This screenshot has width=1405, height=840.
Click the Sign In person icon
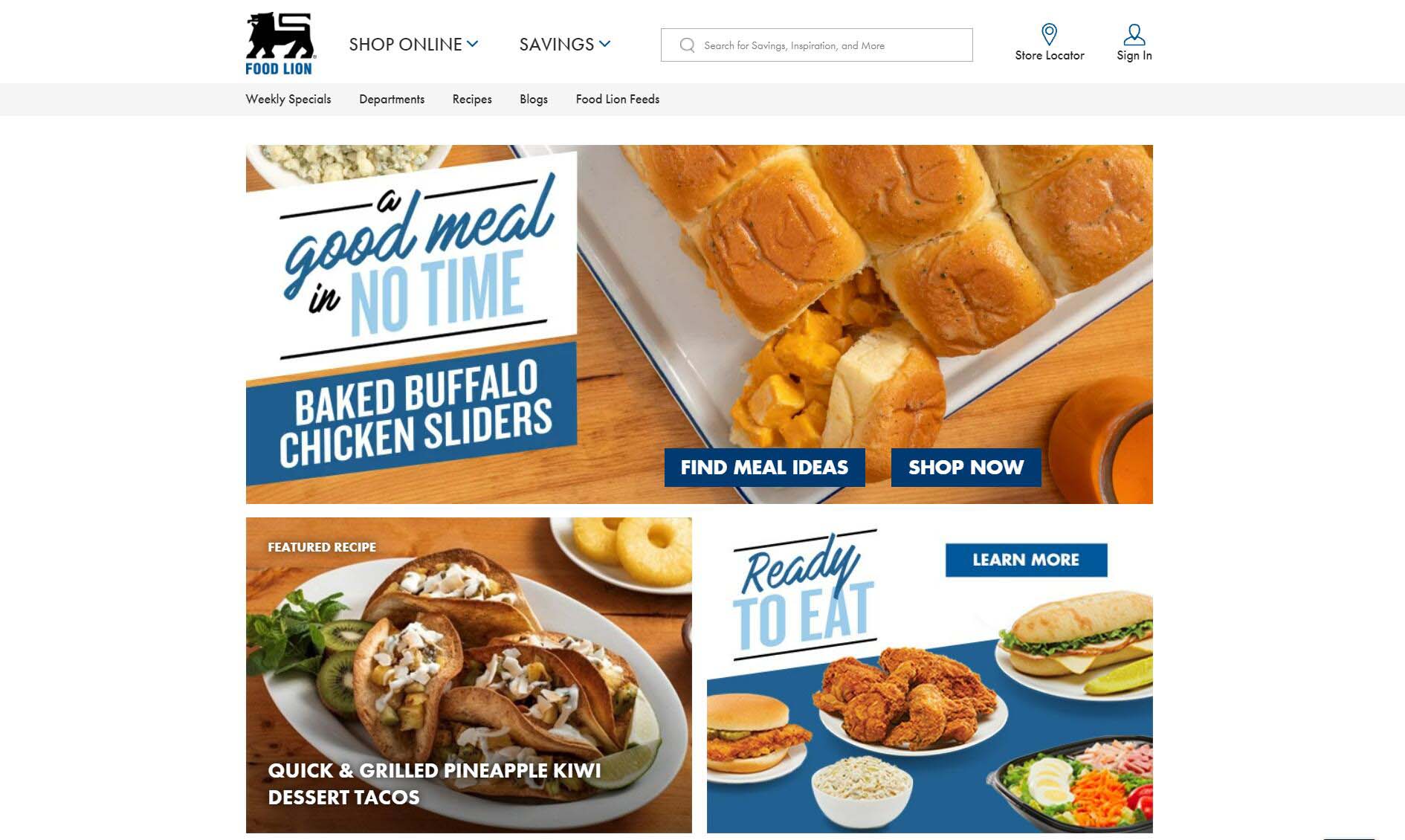click(1134, 34)
